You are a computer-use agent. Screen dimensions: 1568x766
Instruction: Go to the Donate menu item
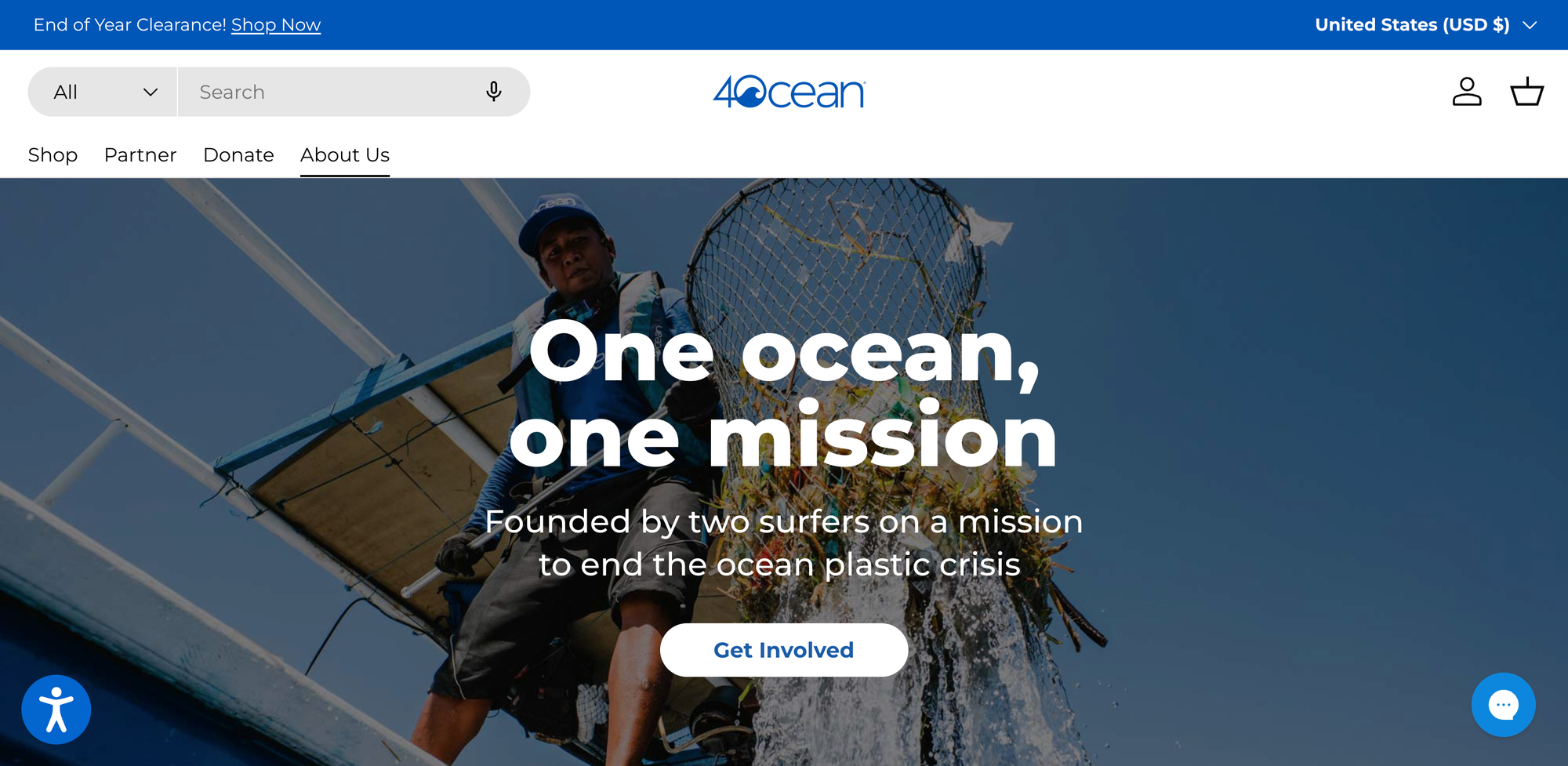238,155
